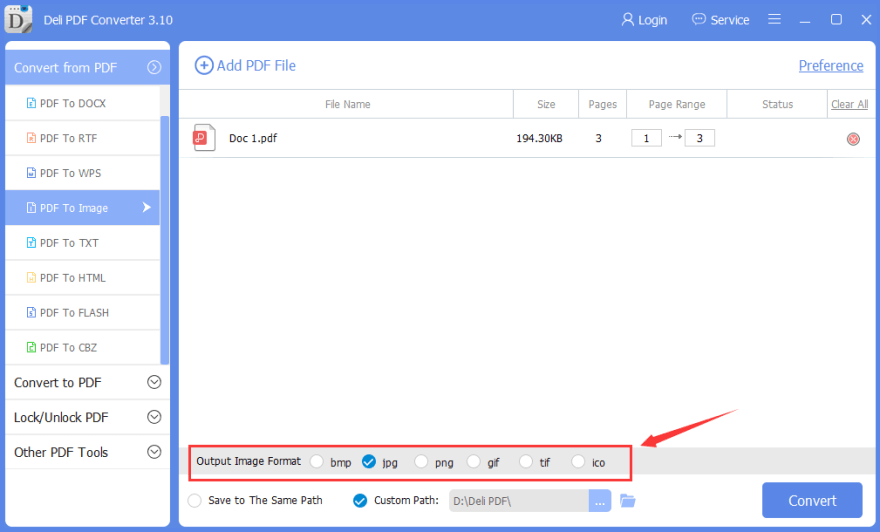
Task: Expand the Convert to PDF section
Action: pyautogui.click(x=154, y=382)
